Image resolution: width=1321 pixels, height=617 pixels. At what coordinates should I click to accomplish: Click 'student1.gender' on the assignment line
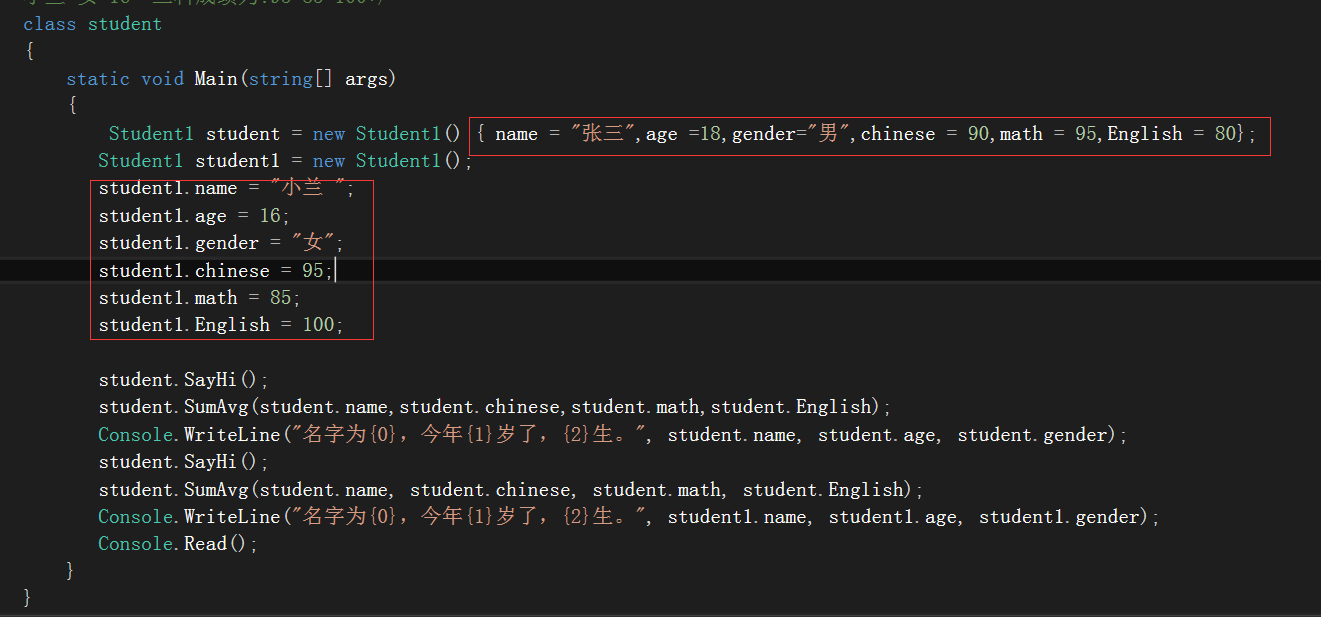pos(178,243)
